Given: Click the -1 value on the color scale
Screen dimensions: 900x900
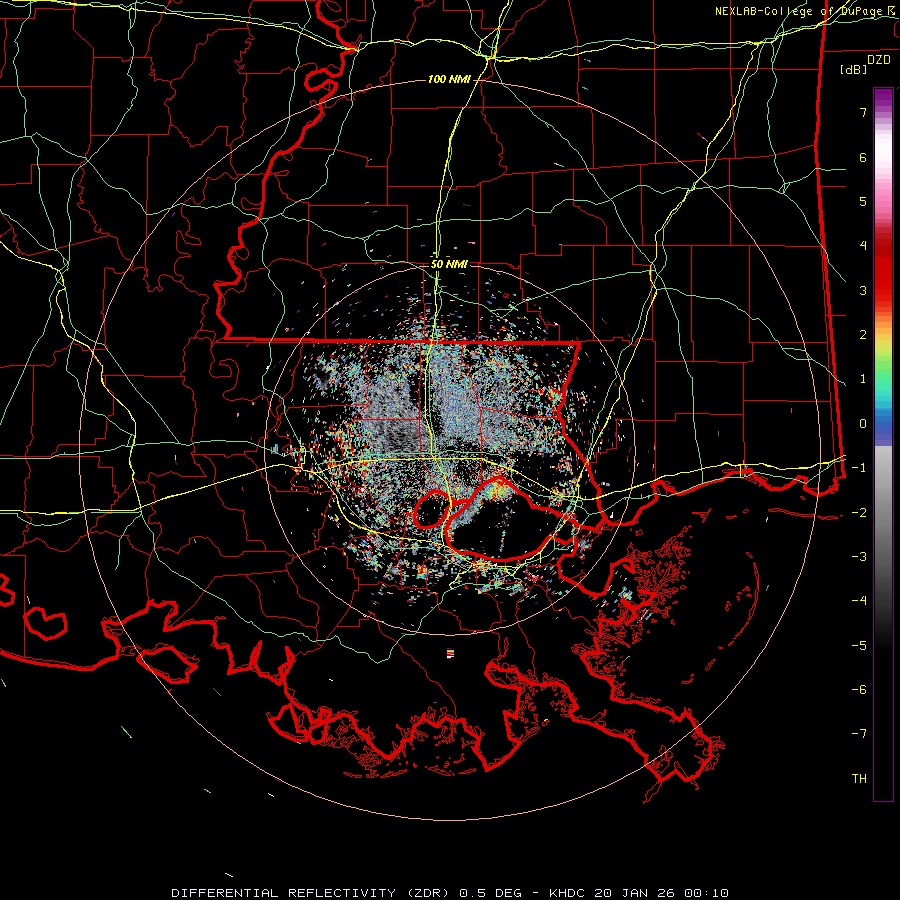Looking at the screenshot, I should coord(859,468).
